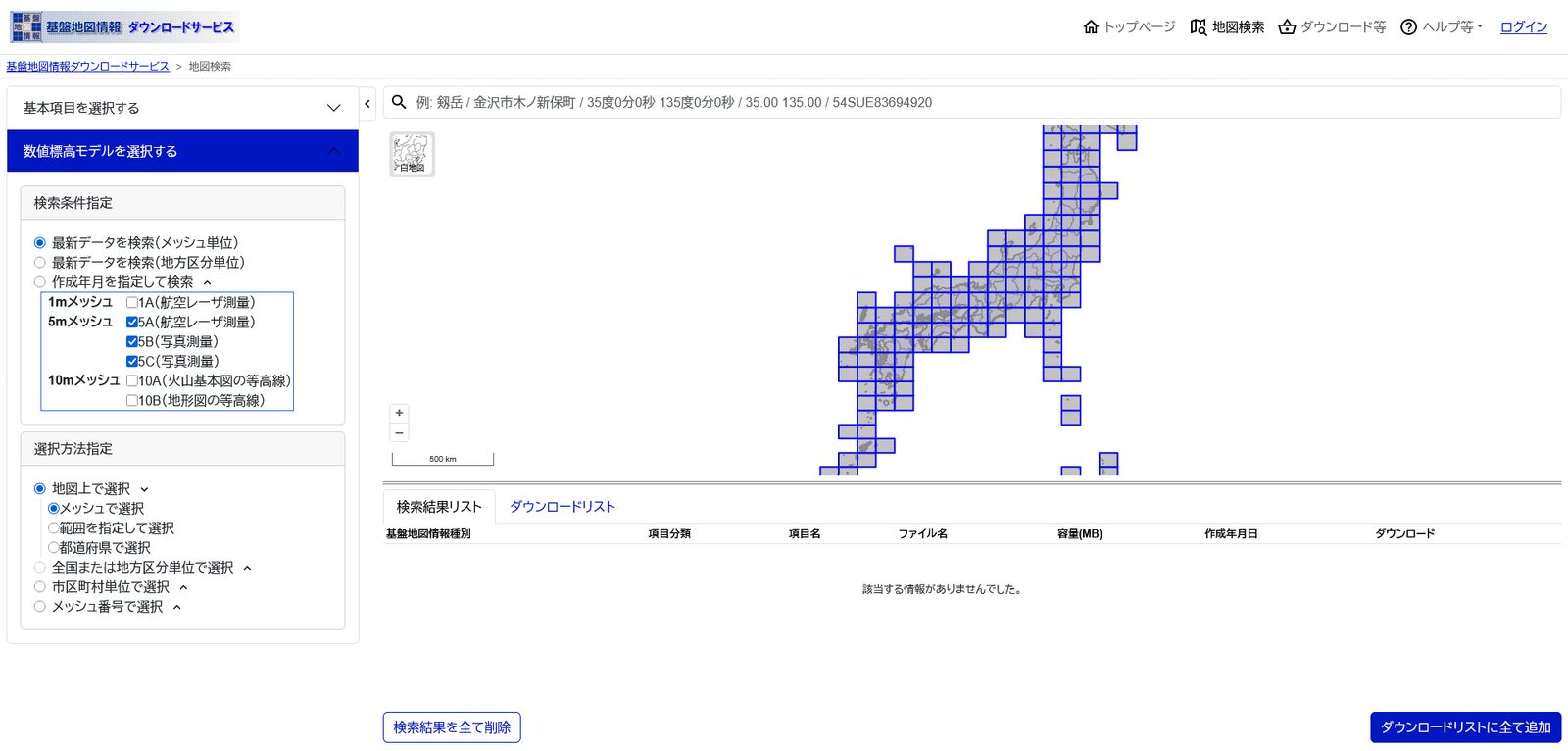Click the ログイン link
Viewport: 1568px width, 751px height.
click(x=1524, y=26)
